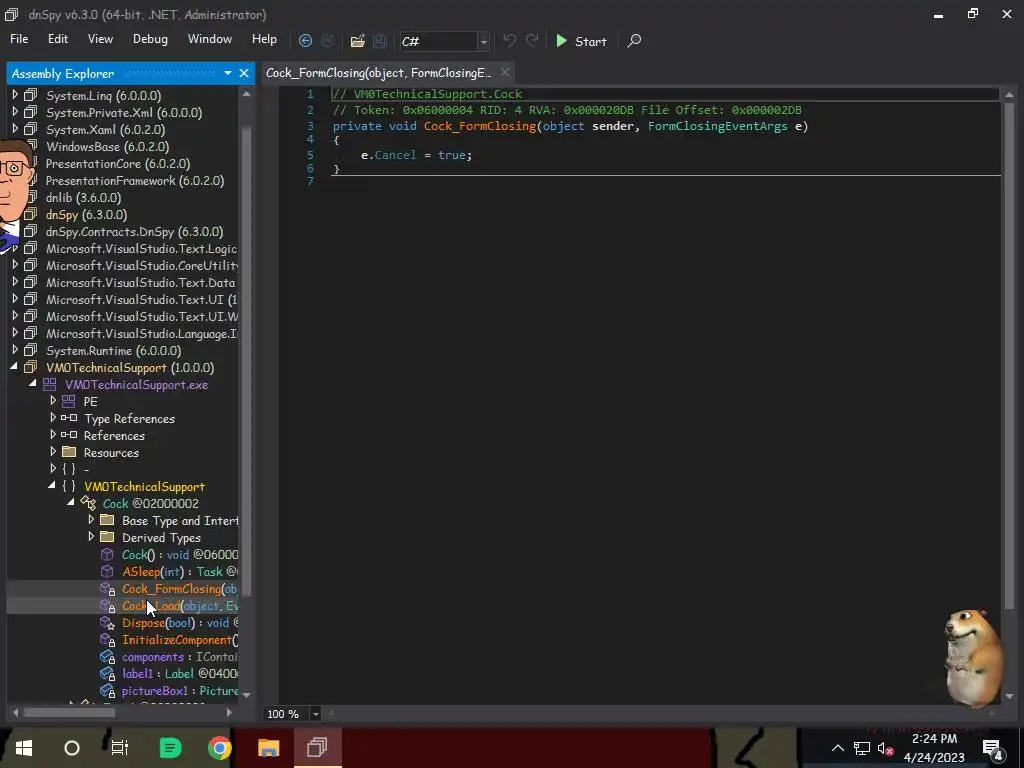Click the VM0TechnicalSupport.exe module icon
This screenshot has height=768, width=1024.
[x=50, y=385]
